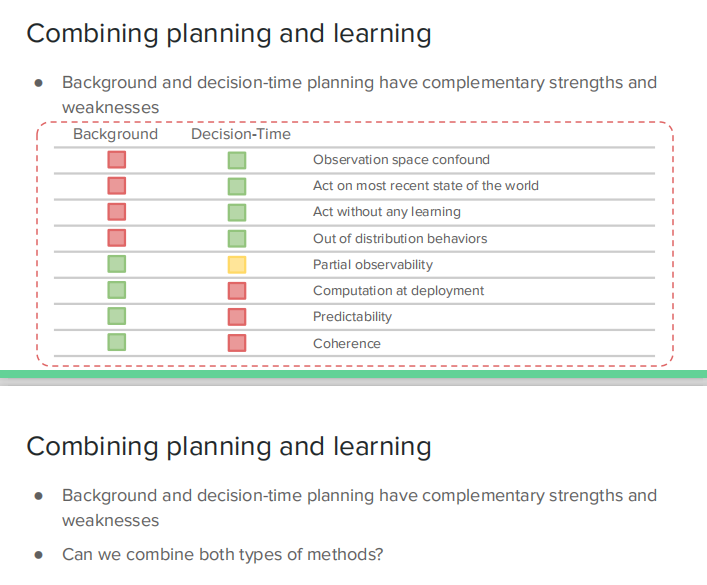Screen dimensions: 707x585
Task: Click the "Computation at deployment" label
Action: (398, 291)
